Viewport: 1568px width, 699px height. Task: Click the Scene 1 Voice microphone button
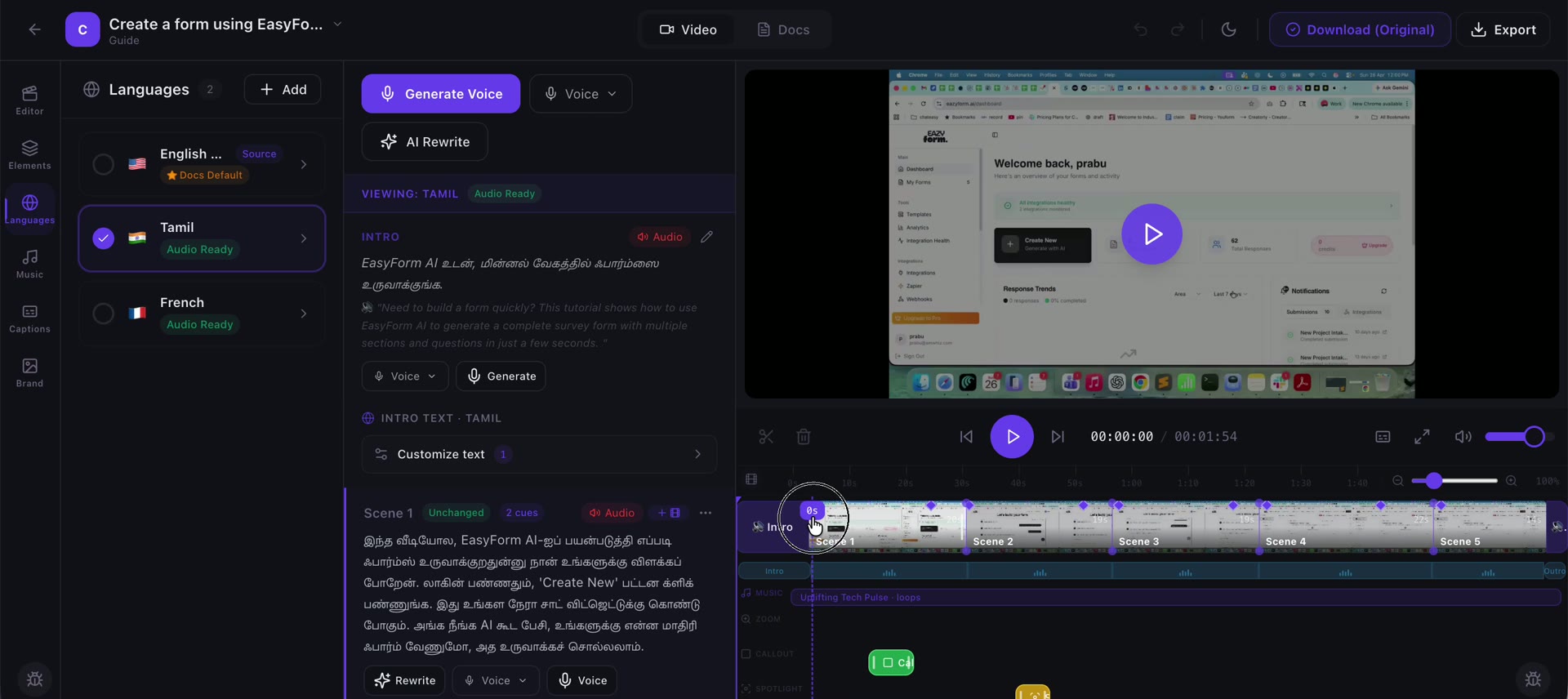tap(582, 680)
